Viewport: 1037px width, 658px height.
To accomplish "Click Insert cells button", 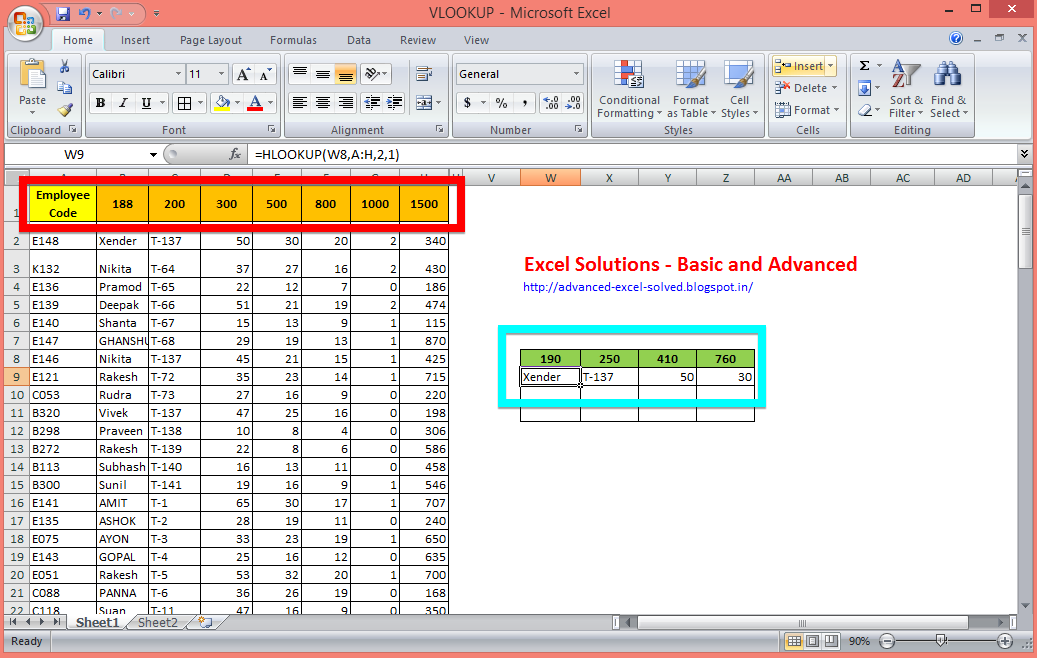I will click(x=799, y=66).
